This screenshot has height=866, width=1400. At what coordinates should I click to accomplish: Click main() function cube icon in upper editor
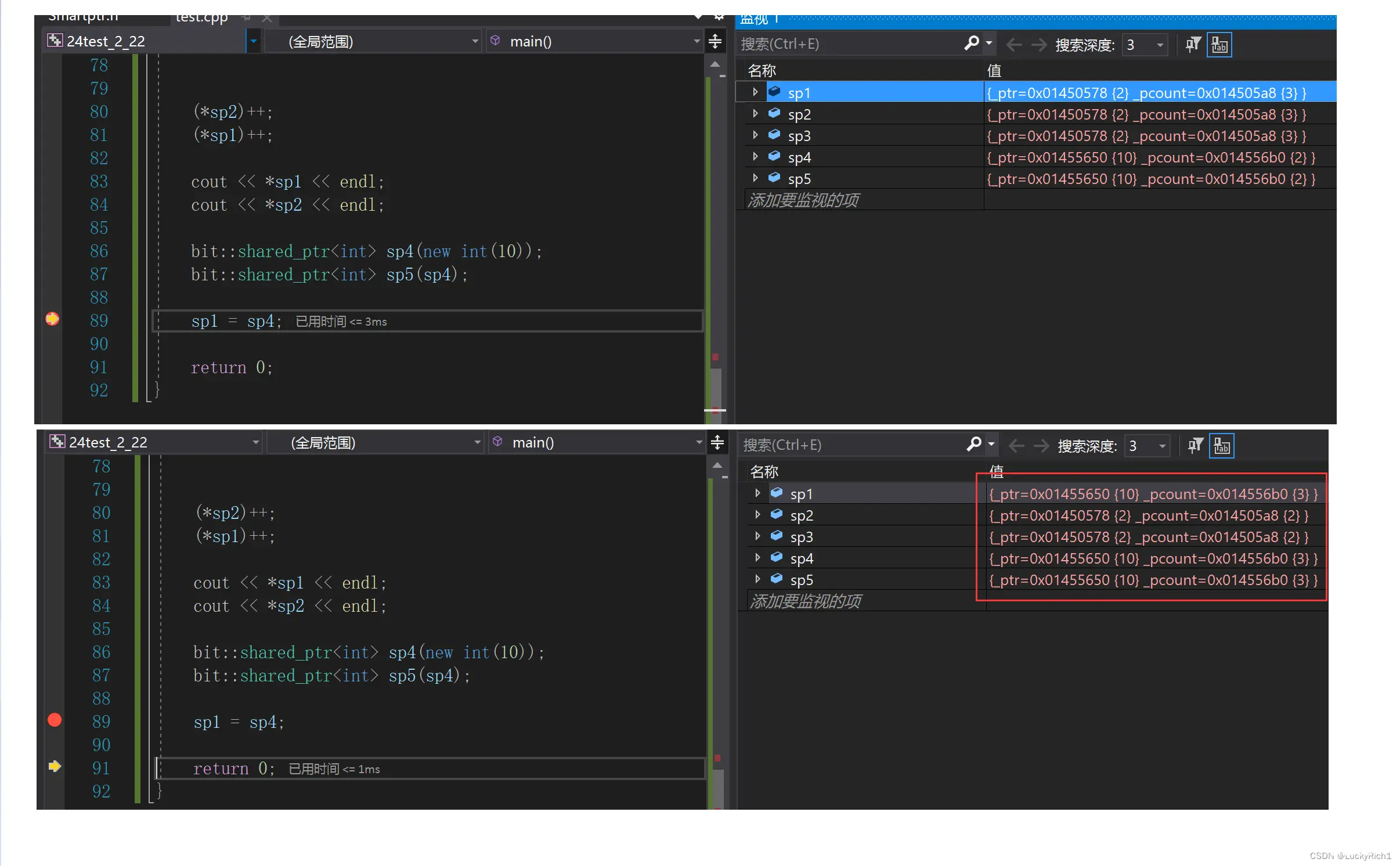496,41
